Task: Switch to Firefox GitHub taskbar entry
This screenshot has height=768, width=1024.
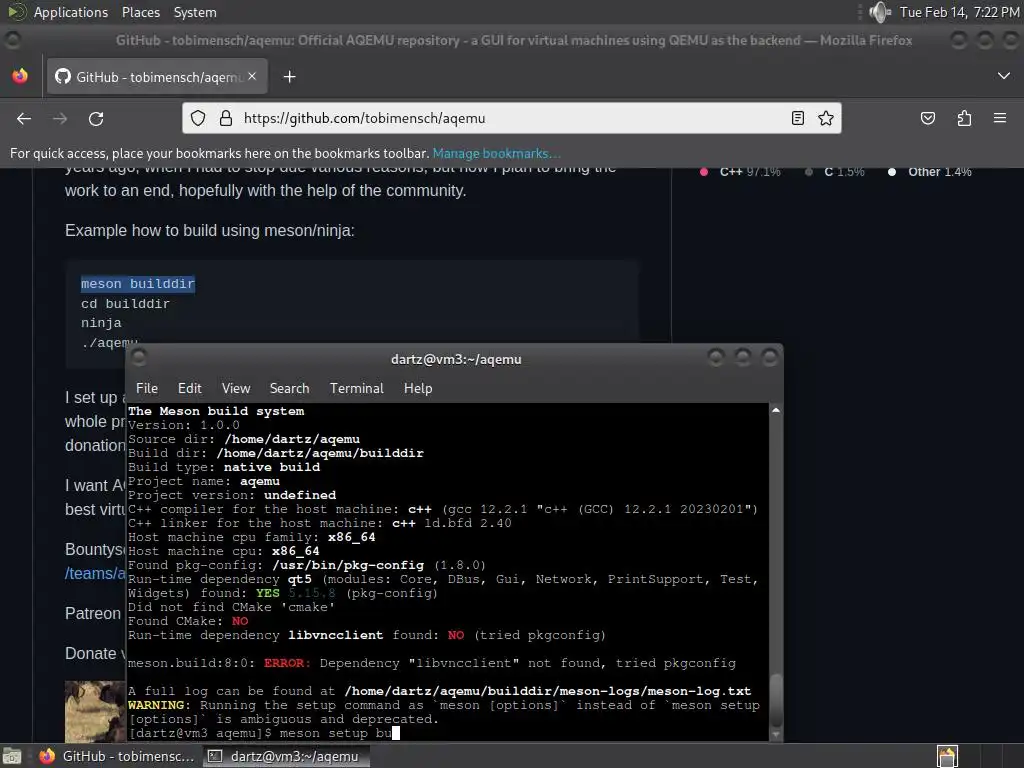Action: click(118, 756)
